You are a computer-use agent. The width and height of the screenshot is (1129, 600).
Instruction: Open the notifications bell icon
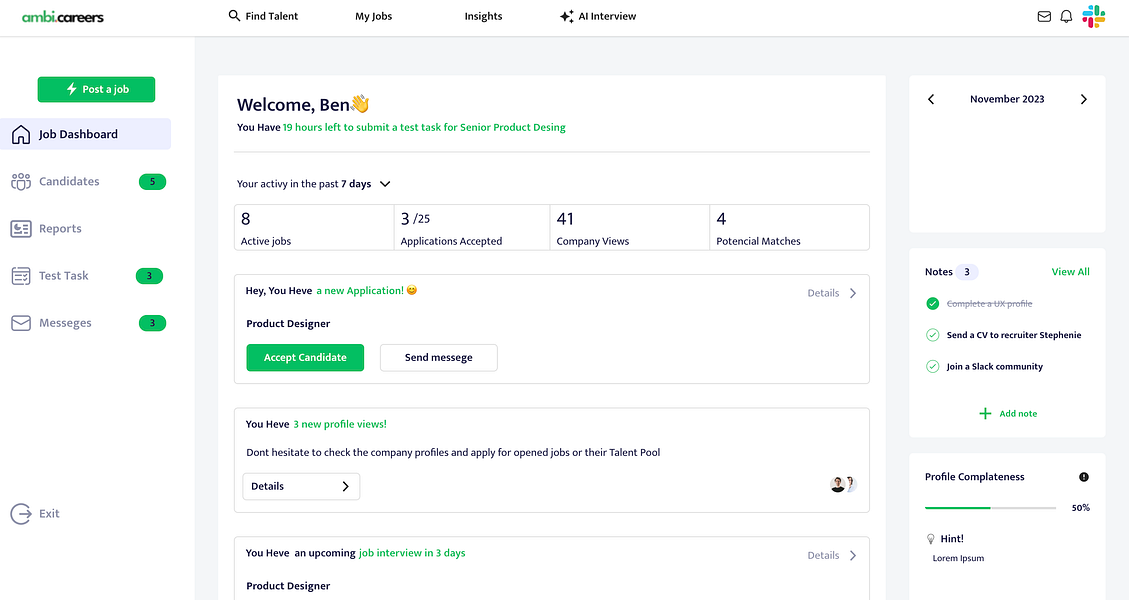coord(1066,17)
